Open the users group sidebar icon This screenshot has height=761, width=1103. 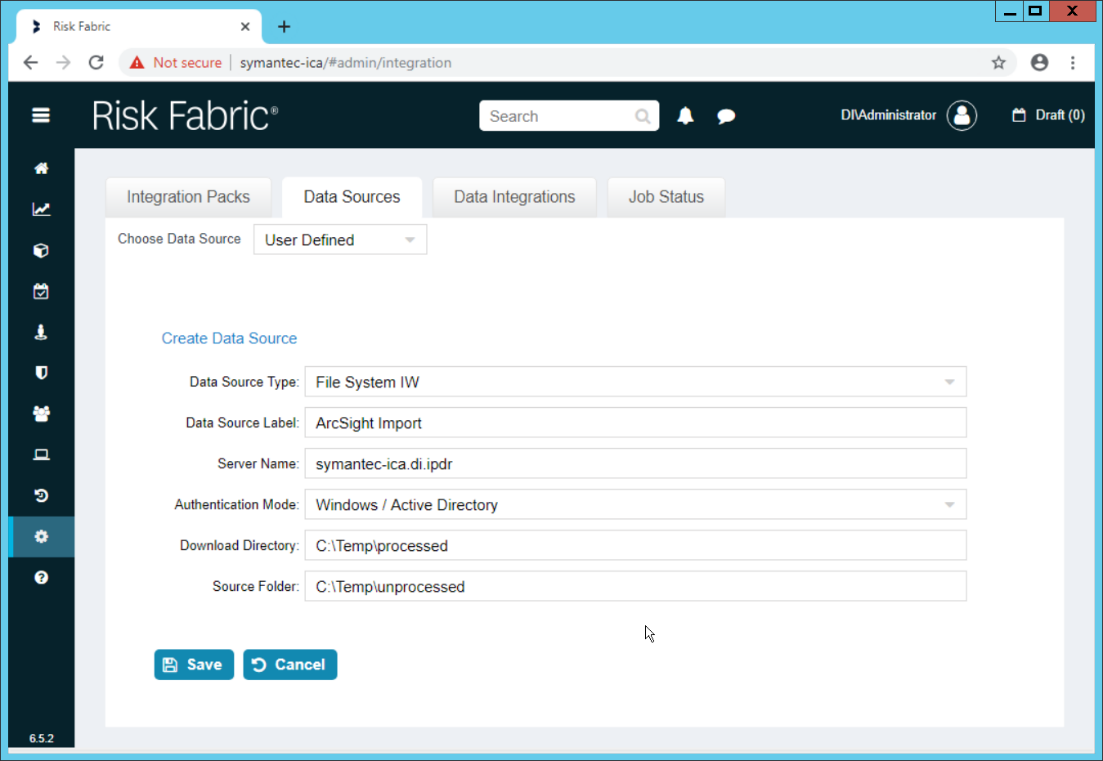coord(41,414)
